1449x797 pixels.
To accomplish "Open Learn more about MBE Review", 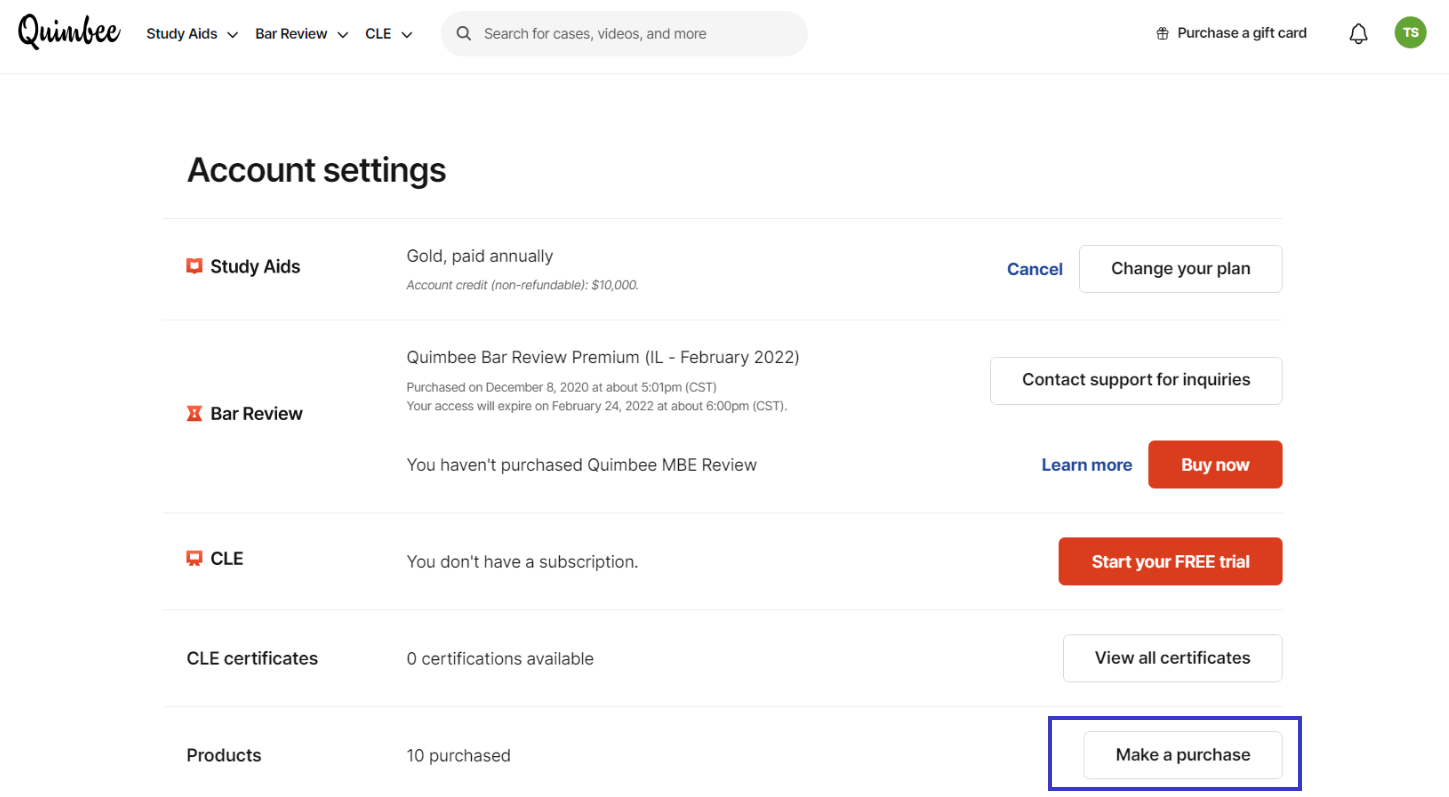I will pos(1087,465).
